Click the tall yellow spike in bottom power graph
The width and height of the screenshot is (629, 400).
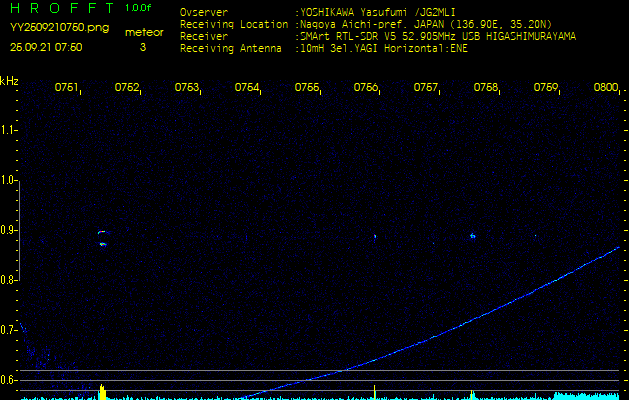[x=102, y=389]
